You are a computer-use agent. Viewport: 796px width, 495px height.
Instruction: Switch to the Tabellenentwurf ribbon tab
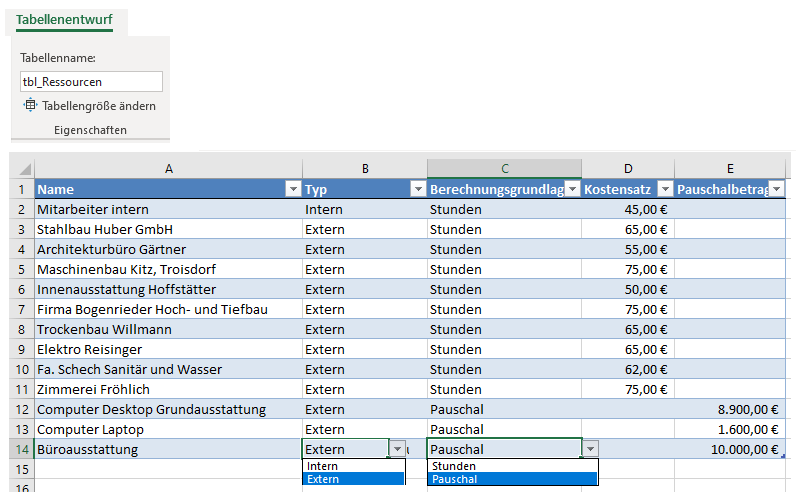[x=64, y=20]
